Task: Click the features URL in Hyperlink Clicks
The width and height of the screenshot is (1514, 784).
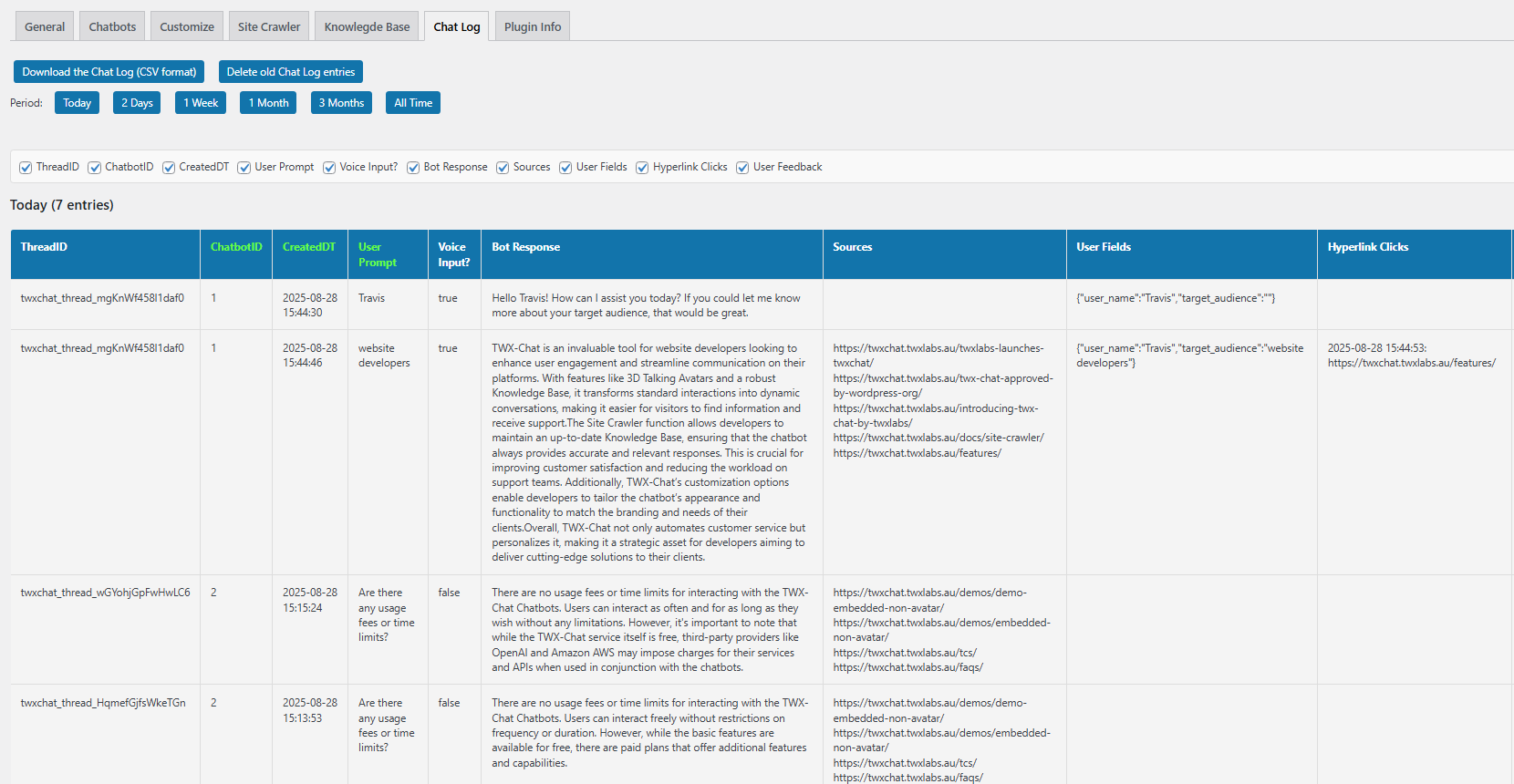Action: (1411, 363)
